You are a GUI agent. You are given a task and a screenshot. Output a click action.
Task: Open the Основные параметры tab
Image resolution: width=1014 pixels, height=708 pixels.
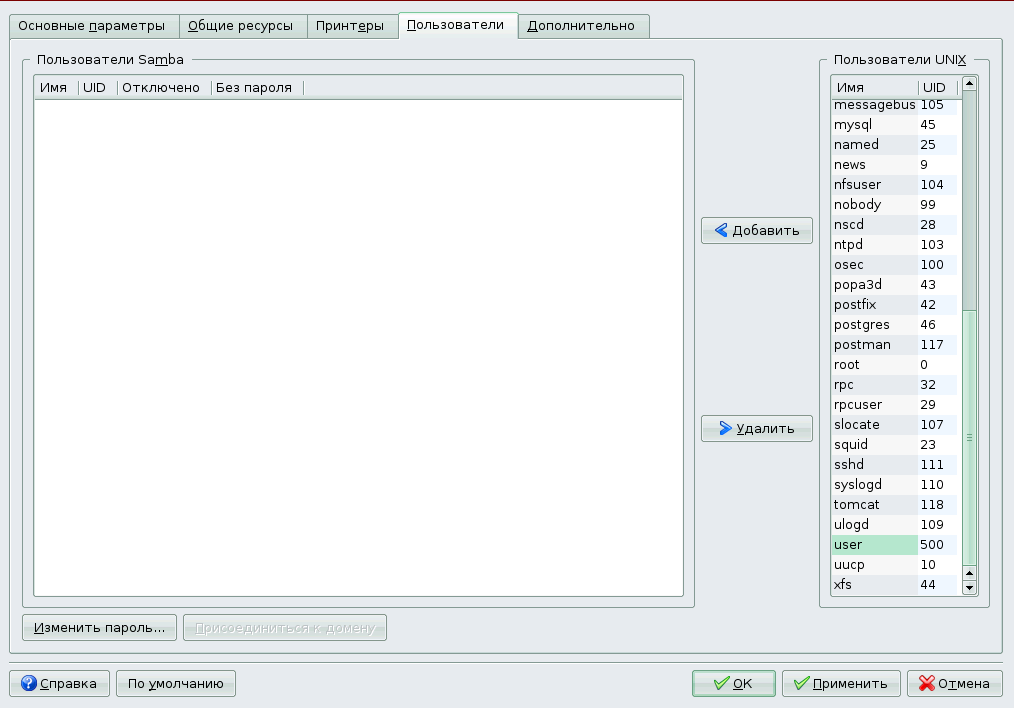[x=93, y=25]
